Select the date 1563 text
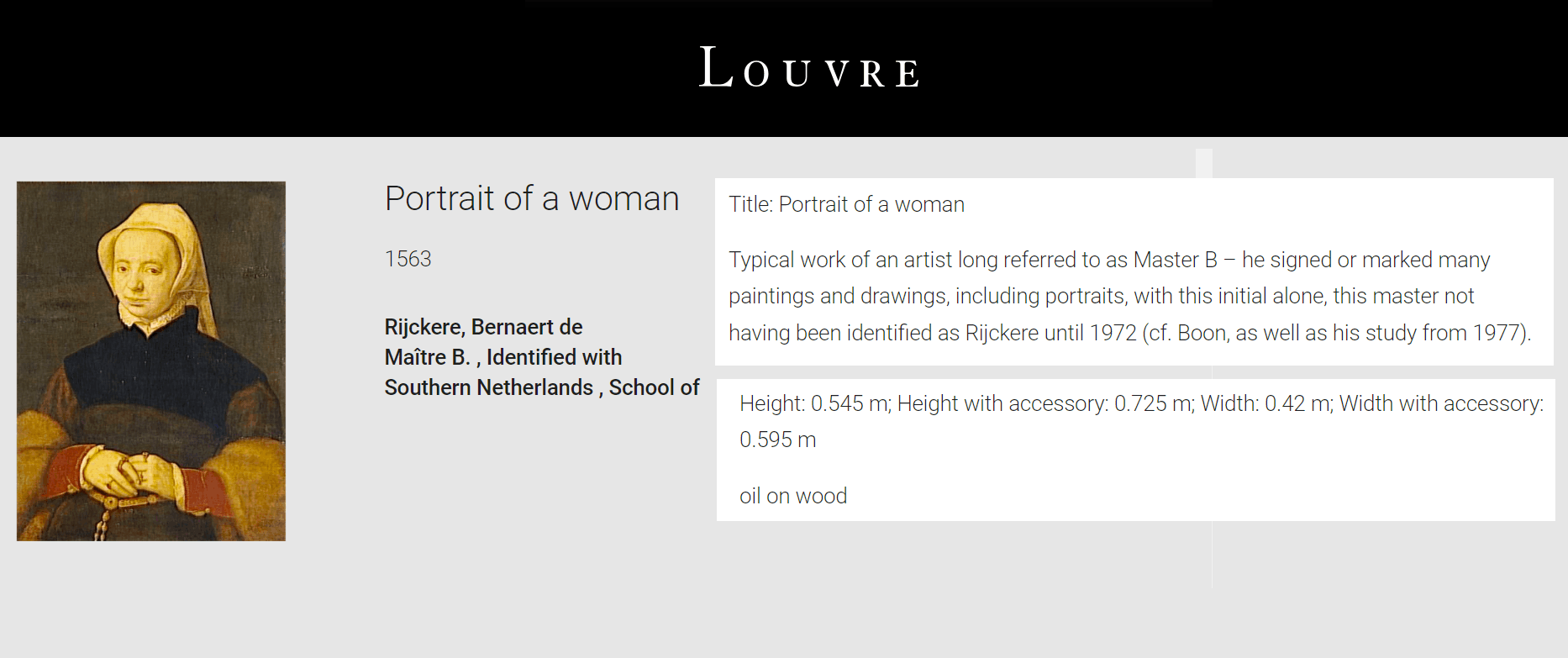 (408, 259)
